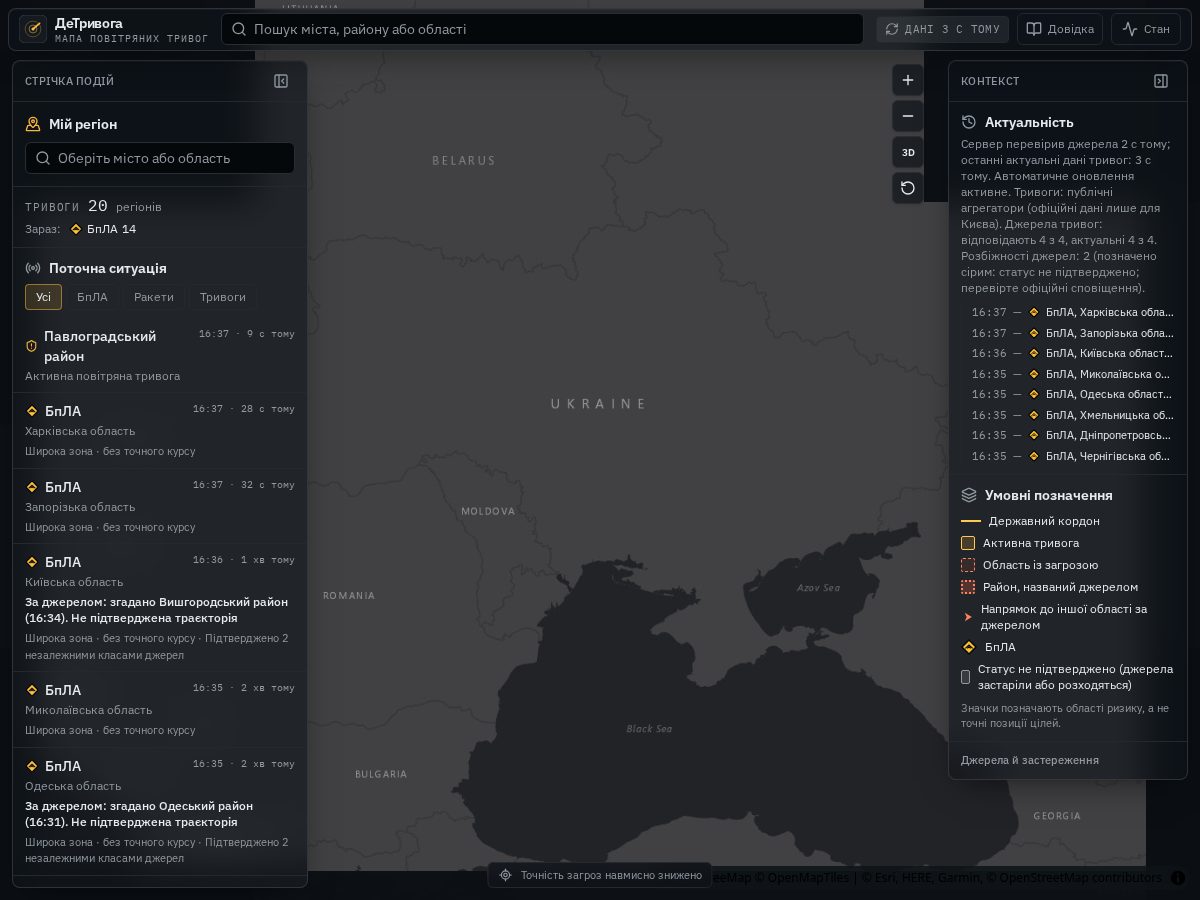
Task: Select the 16:35 Одеська log entry
Action: click(1072, 394)
